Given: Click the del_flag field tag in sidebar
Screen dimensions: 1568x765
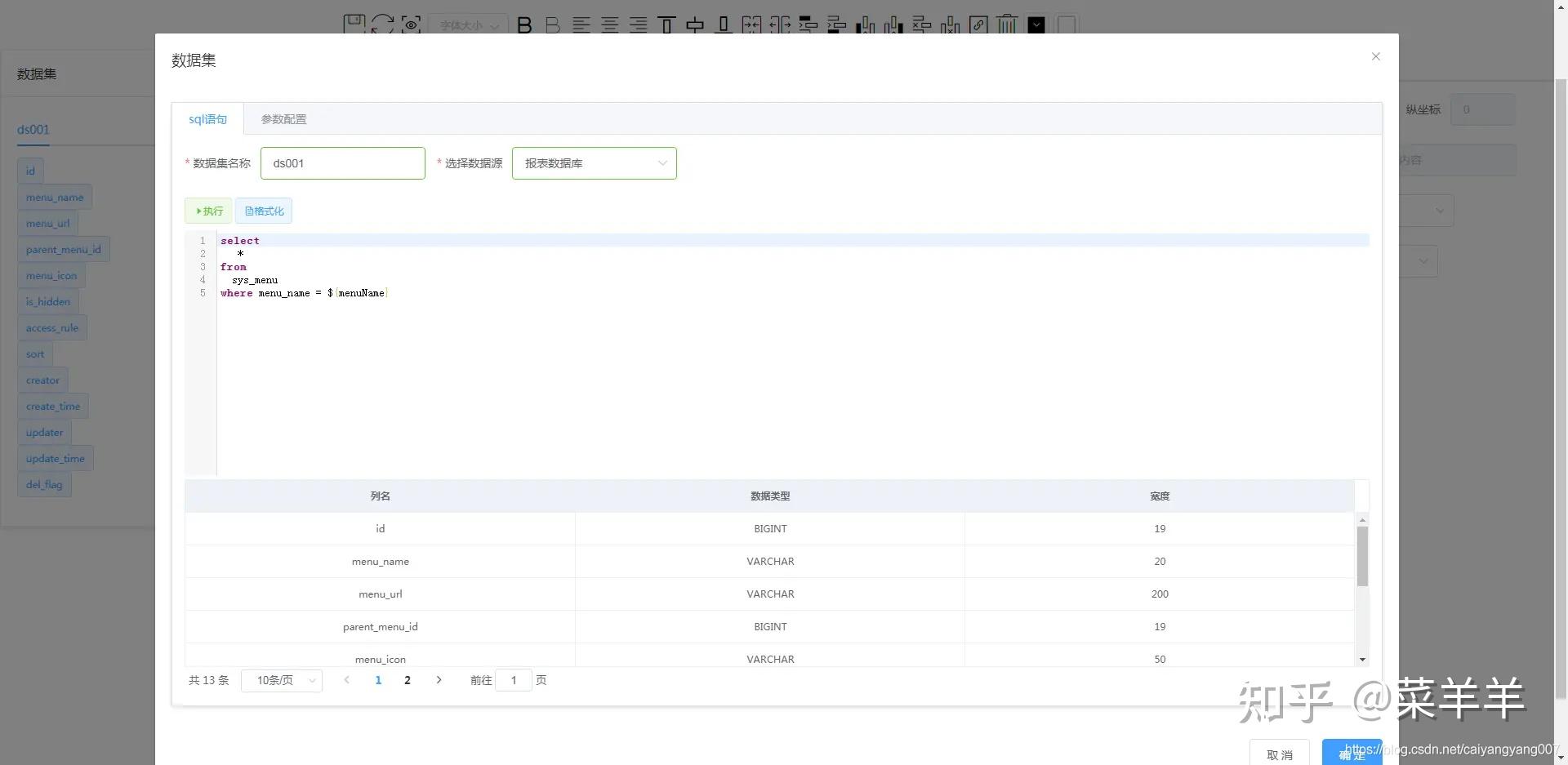Looking at the screenshot, I should point(44,485).
